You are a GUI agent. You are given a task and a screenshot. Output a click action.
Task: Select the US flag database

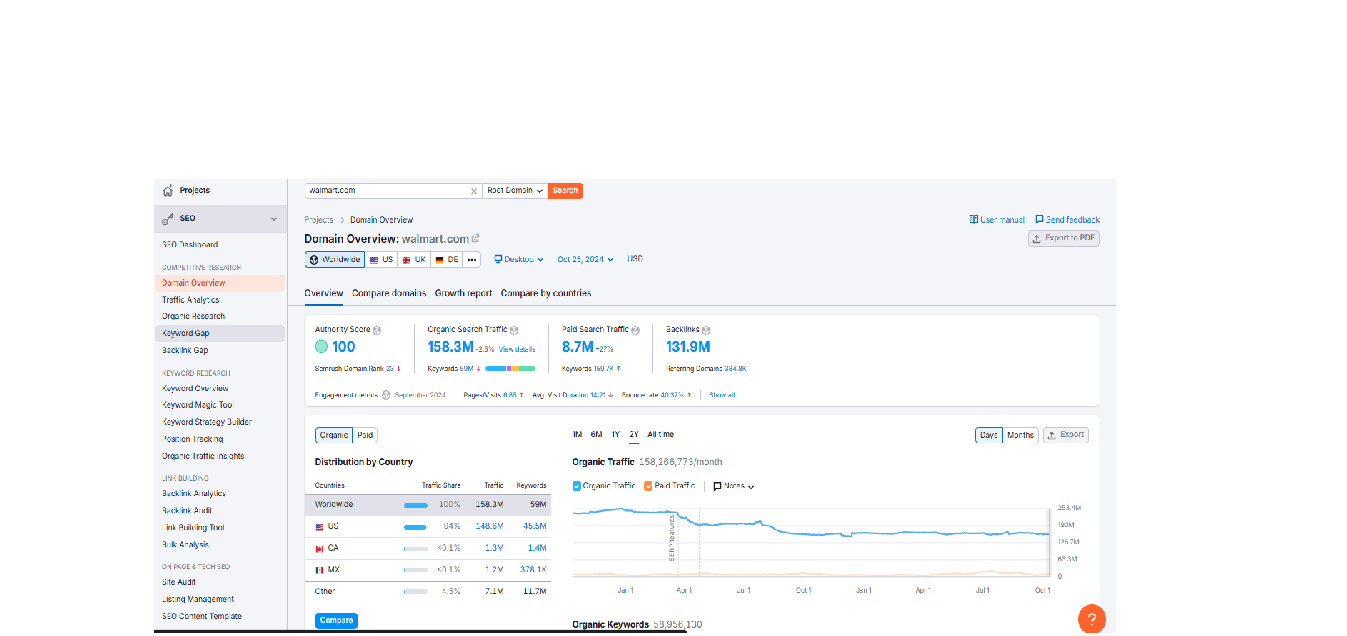click(381, 259)
